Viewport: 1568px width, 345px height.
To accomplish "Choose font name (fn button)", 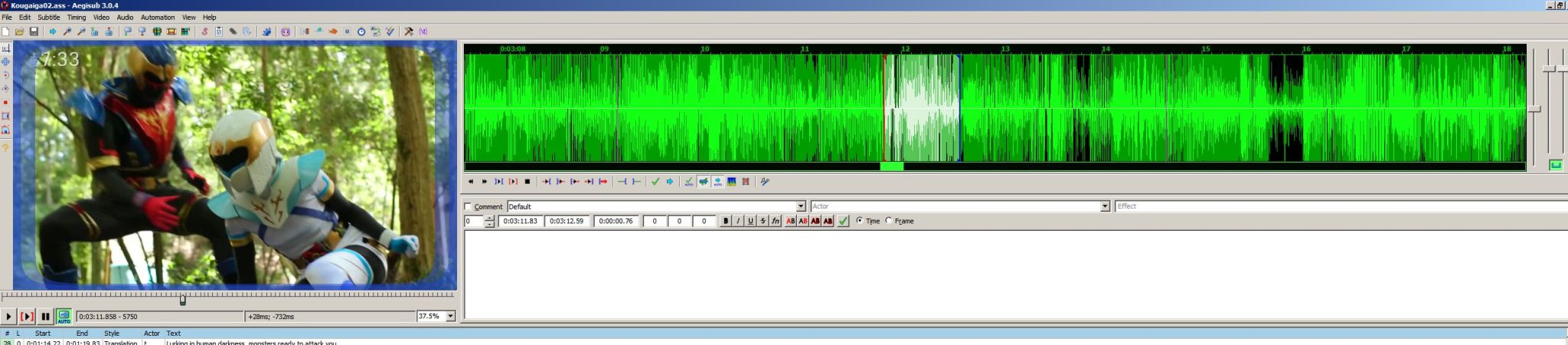I will (x=776, y=221).
